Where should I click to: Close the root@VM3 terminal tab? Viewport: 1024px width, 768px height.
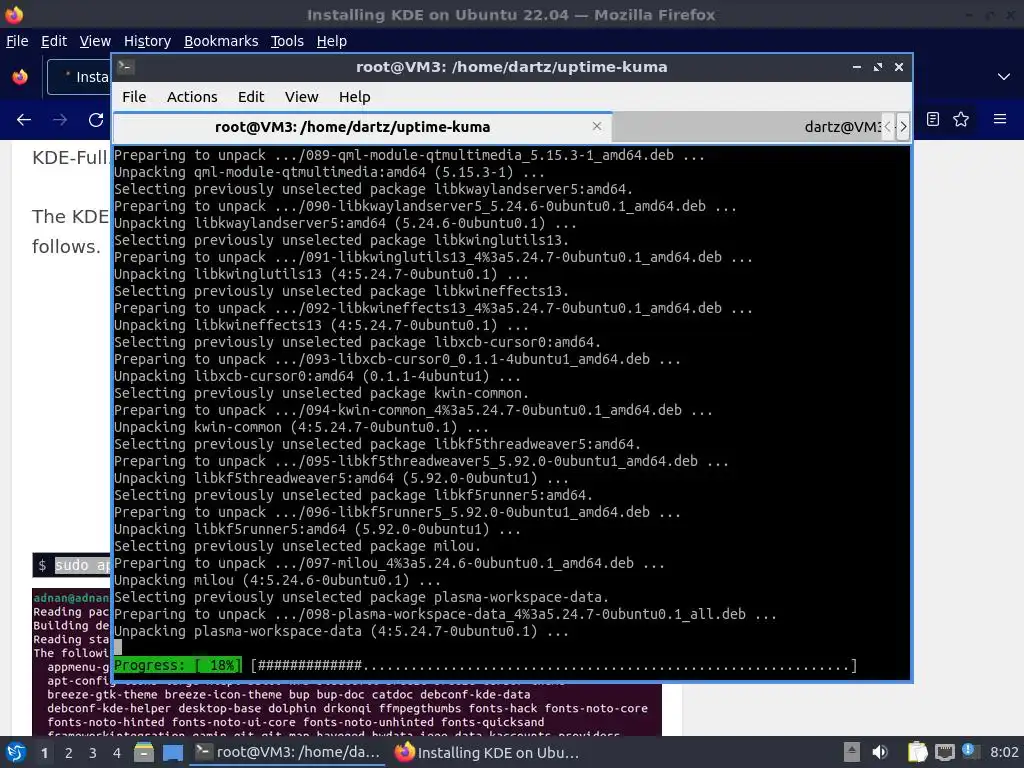tap(597, 126)
